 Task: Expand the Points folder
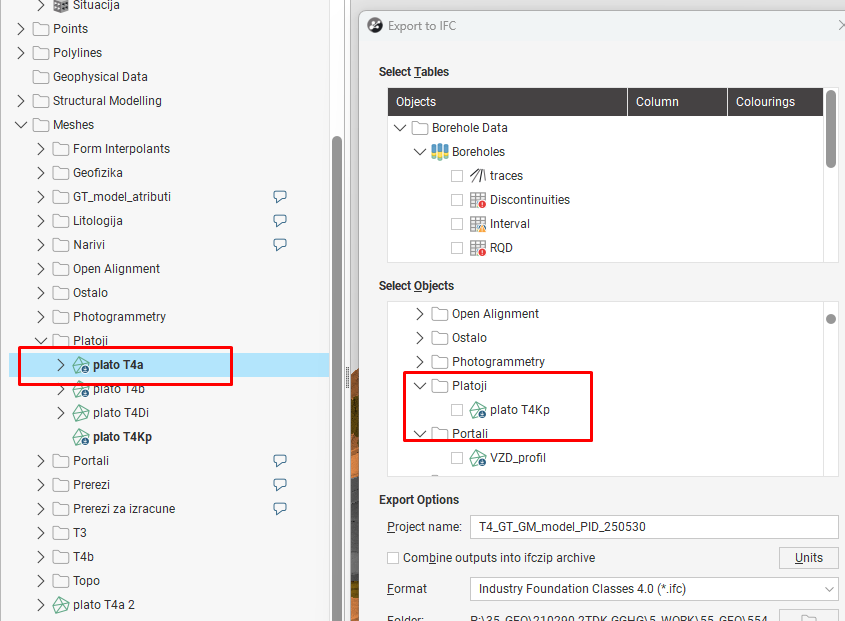(x=21, y=29)
